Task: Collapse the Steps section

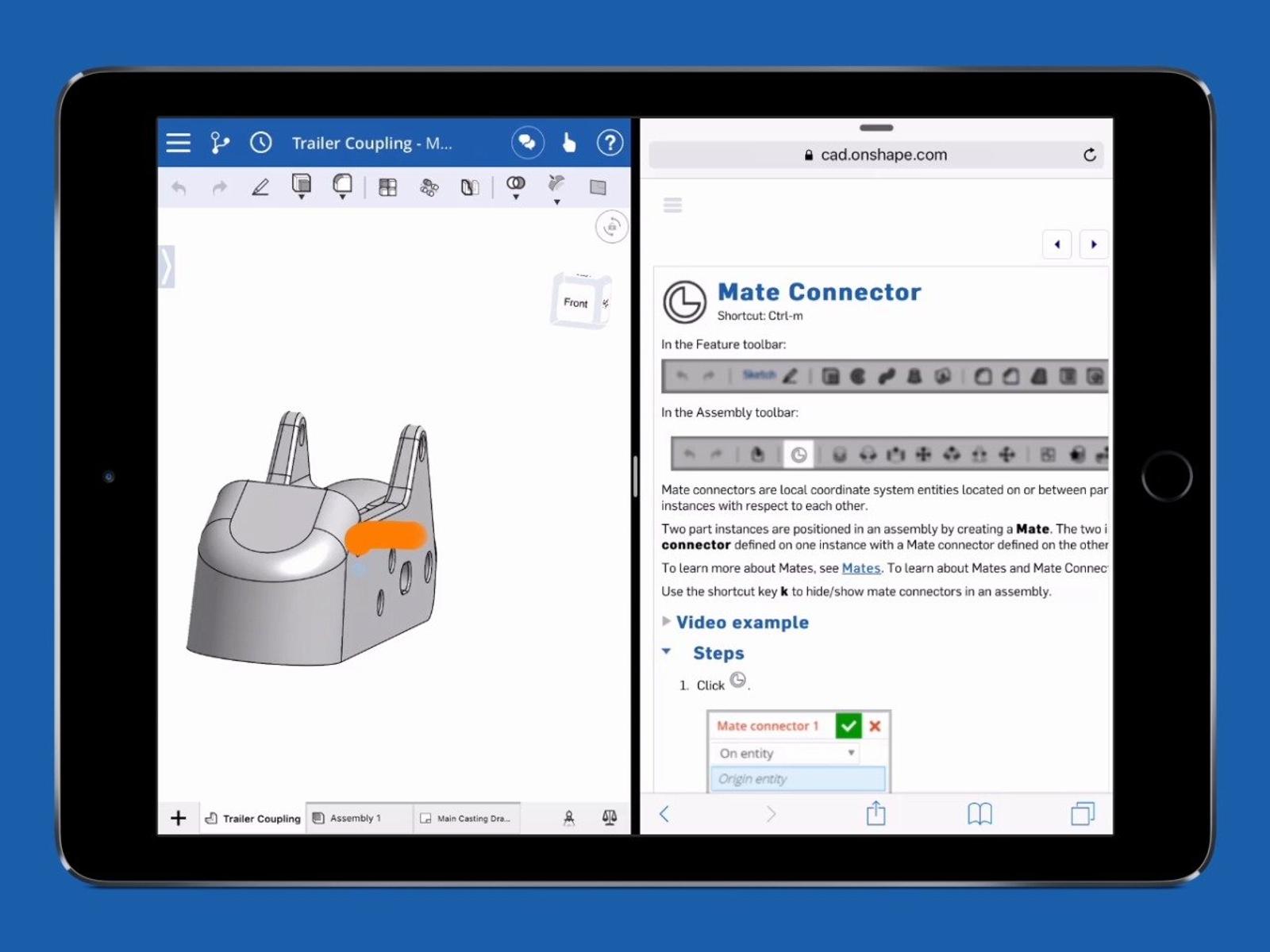Action: (x=667, y=652)
